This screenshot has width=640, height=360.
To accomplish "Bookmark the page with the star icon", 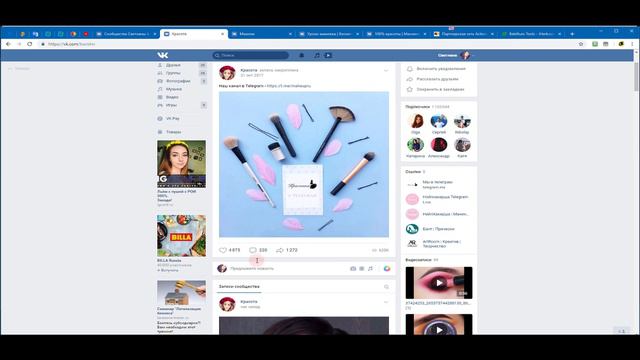I will pos(581,44).
